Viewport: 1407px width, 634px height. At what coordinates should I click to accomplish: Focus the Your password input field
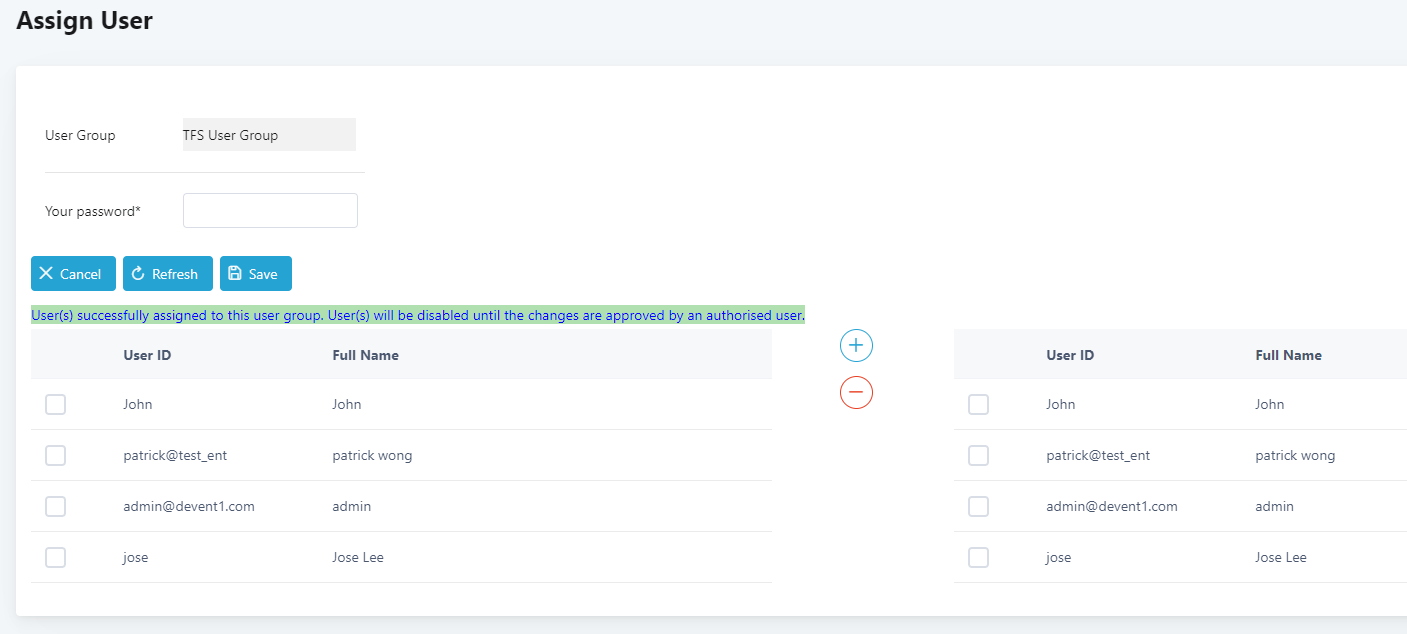pos(270,211)
